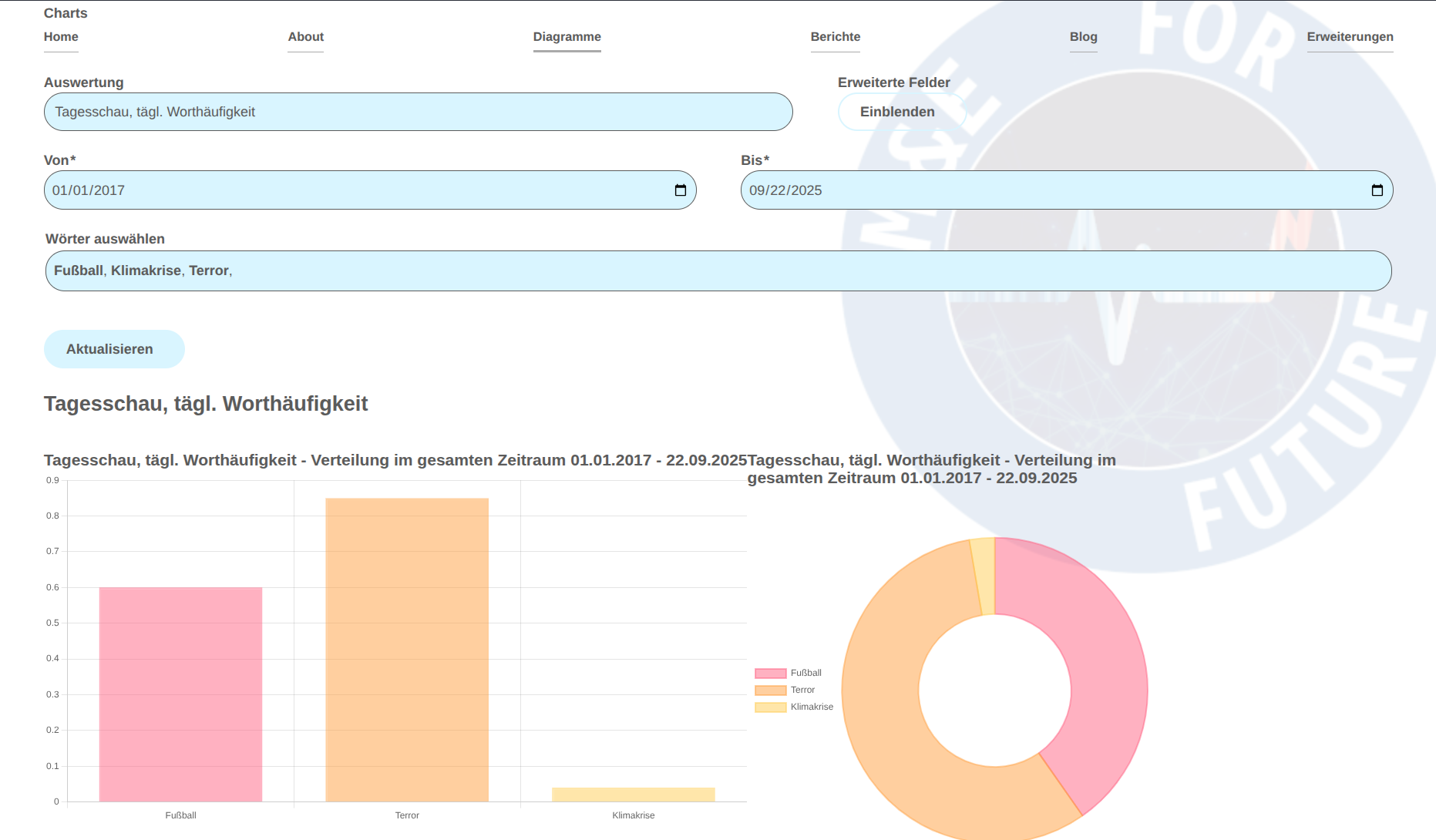Navigate to Berichte

click(x=835, y=37)
